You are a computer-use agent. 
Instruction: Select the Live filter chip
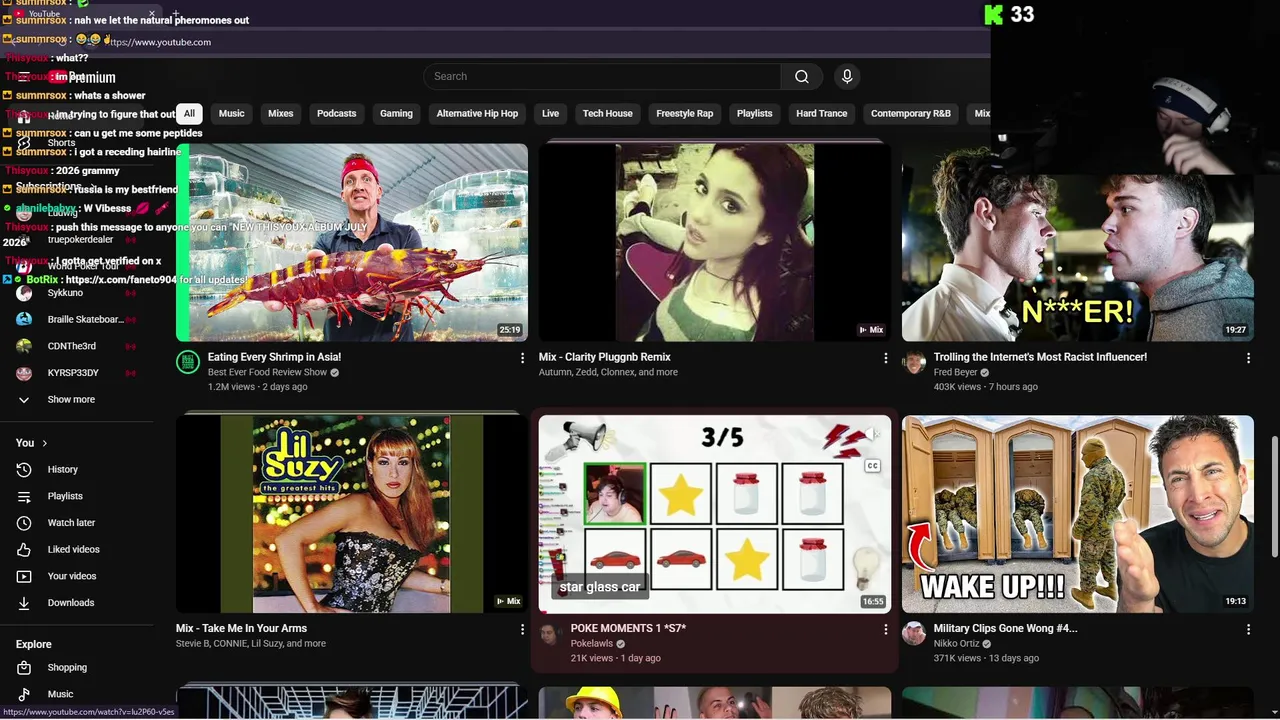550,113
